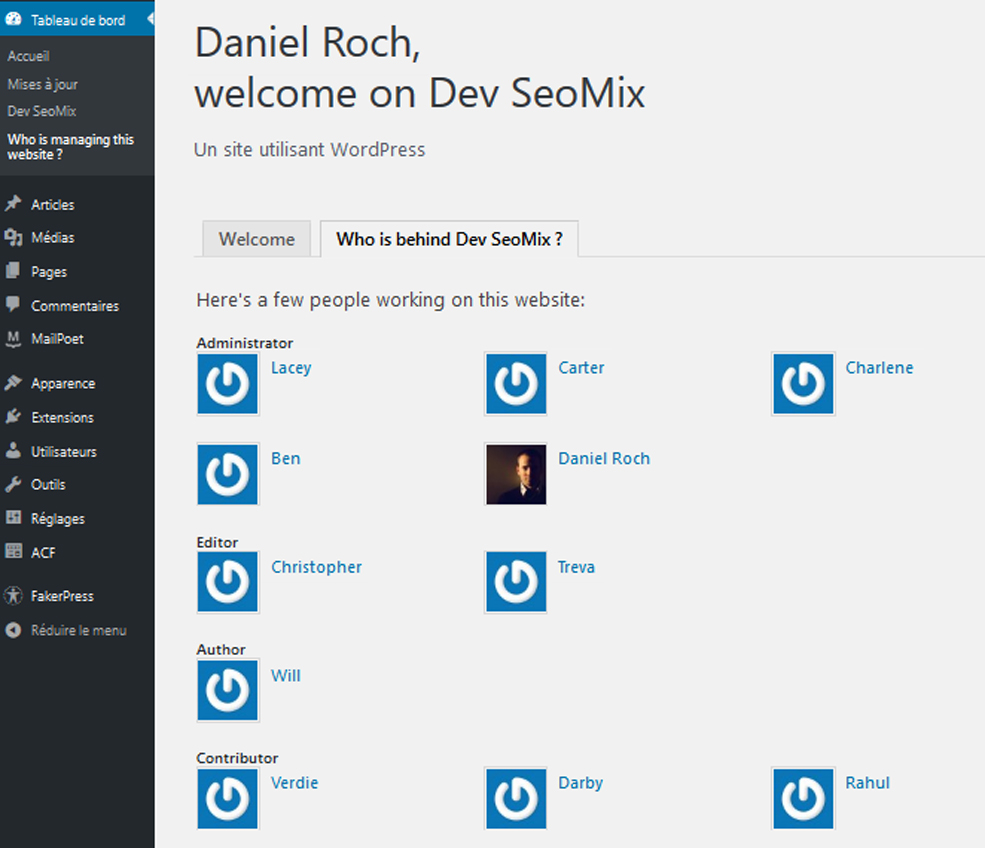Click the FakerPress icon
The height and width of the screenshot is (848, 985).
[13, 595]
